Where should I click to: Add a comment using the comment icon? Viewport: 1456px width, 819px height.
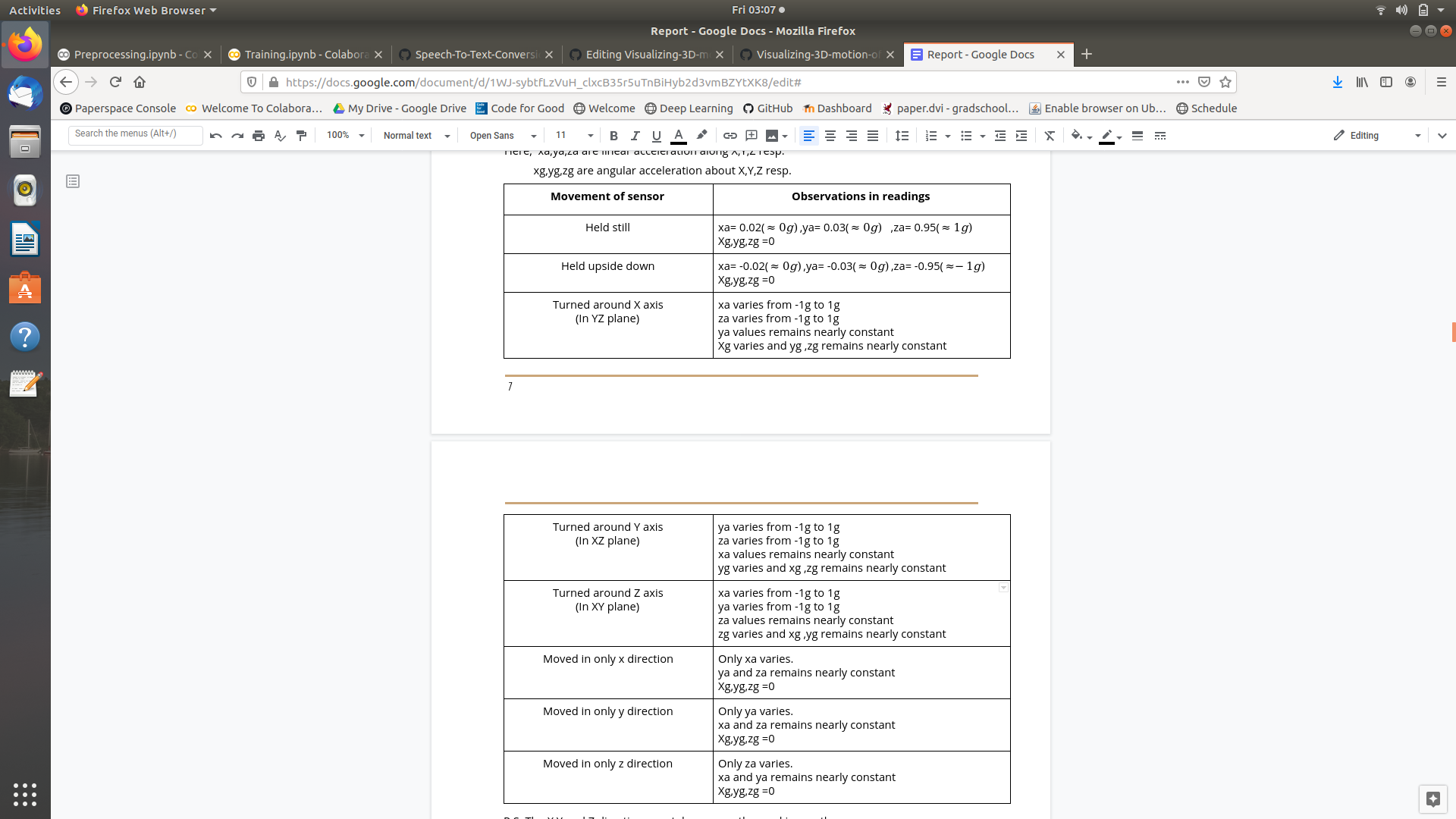751,136
